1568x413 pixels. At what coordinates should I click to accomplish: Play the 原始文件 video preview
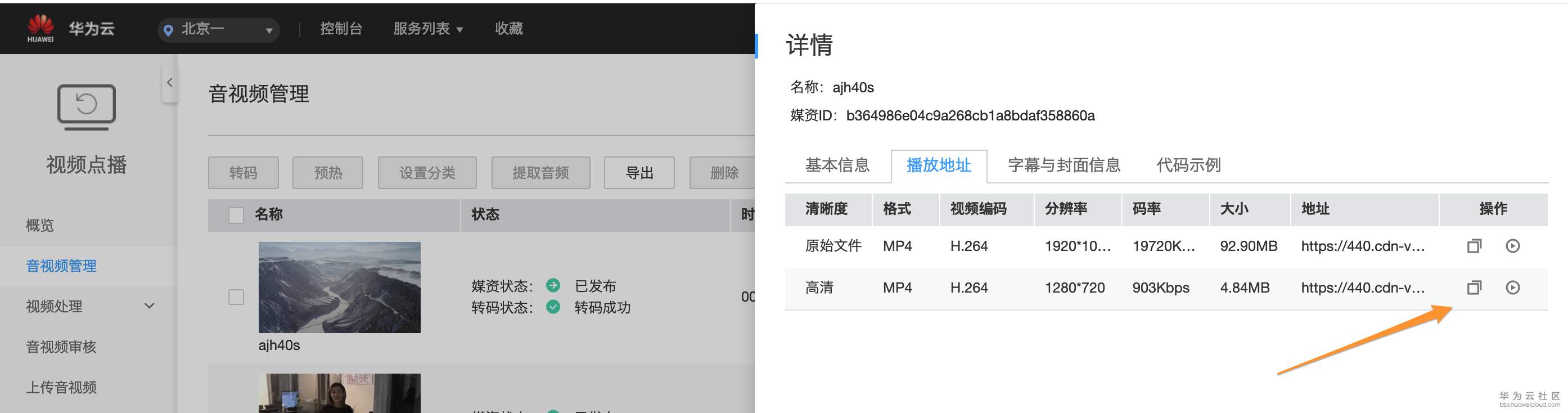click(x=1513, y=246)
